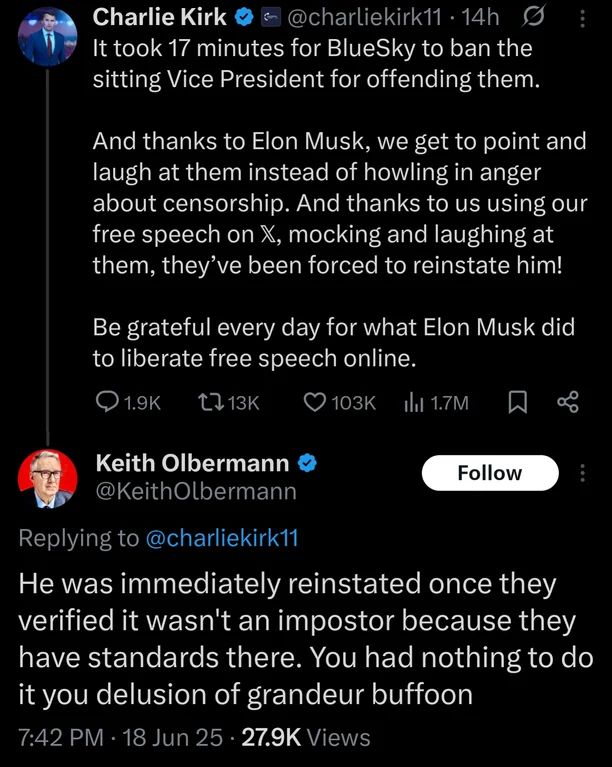Image resolution: width=612 pixels, height=767 pixels.
Task: Open more options for Charlie Kirk's post
Action: (x=584, y=17)
